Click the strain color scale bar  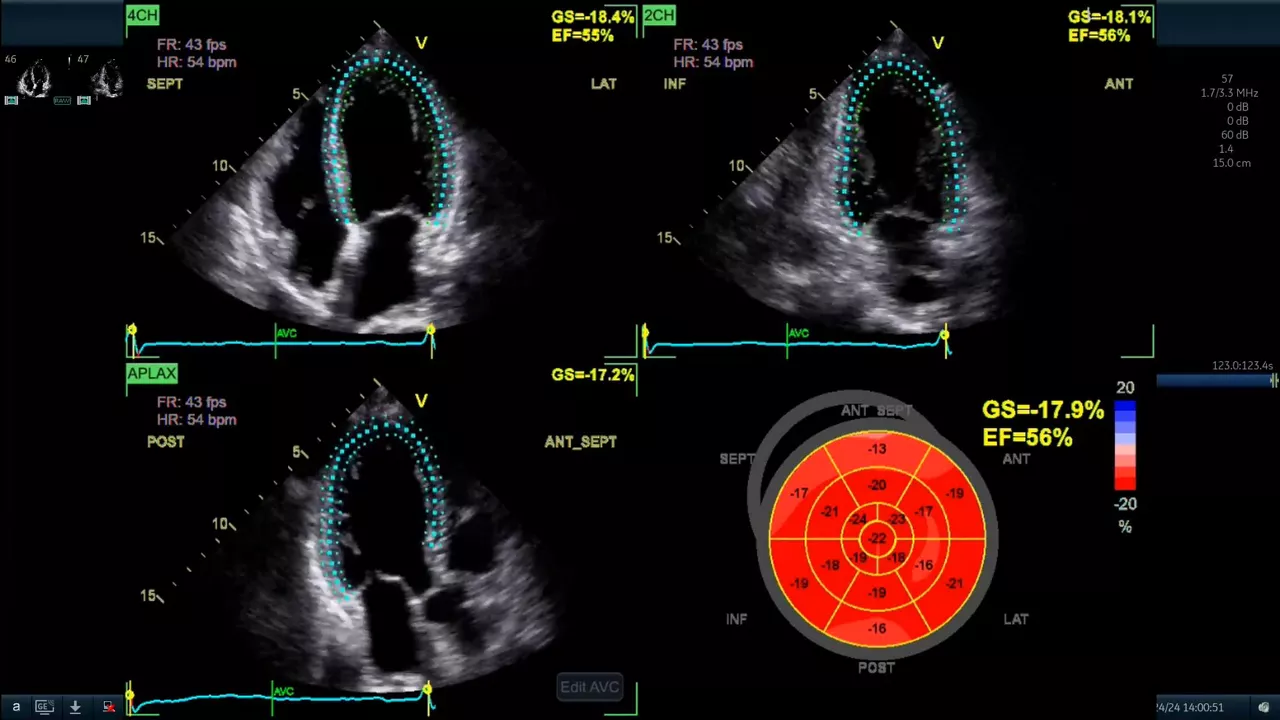click(x=1125, y=446)
